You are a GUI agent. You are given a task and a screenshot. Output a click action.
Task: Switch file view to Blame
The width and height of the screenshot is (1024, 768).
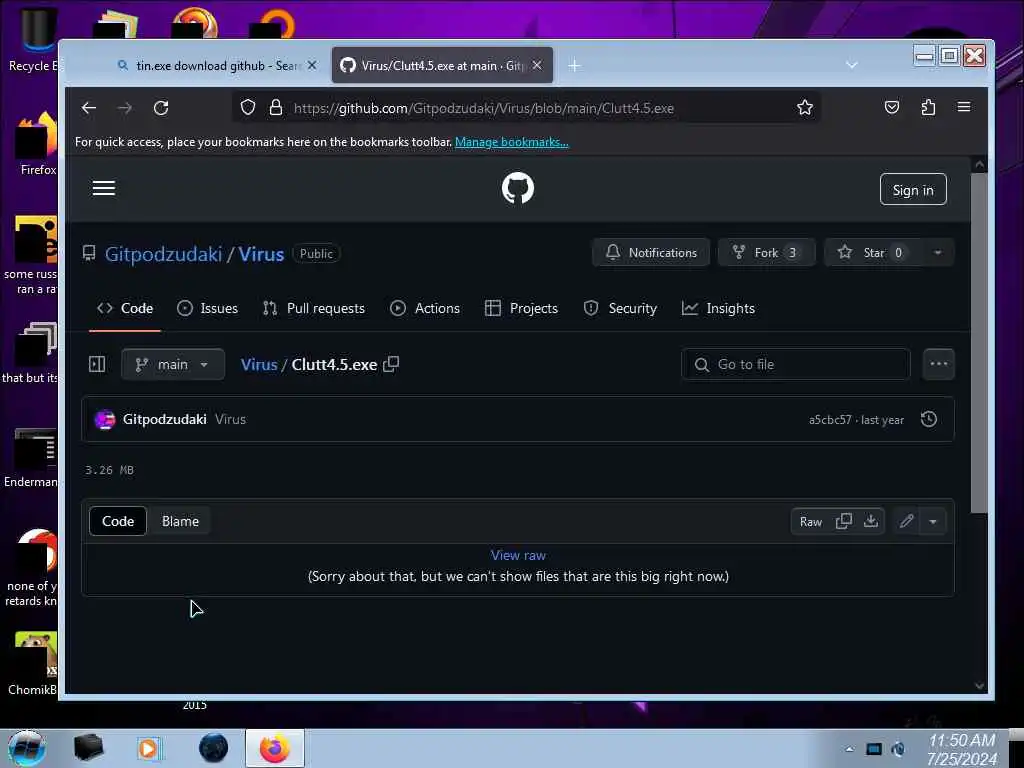(x=180, y=521)
